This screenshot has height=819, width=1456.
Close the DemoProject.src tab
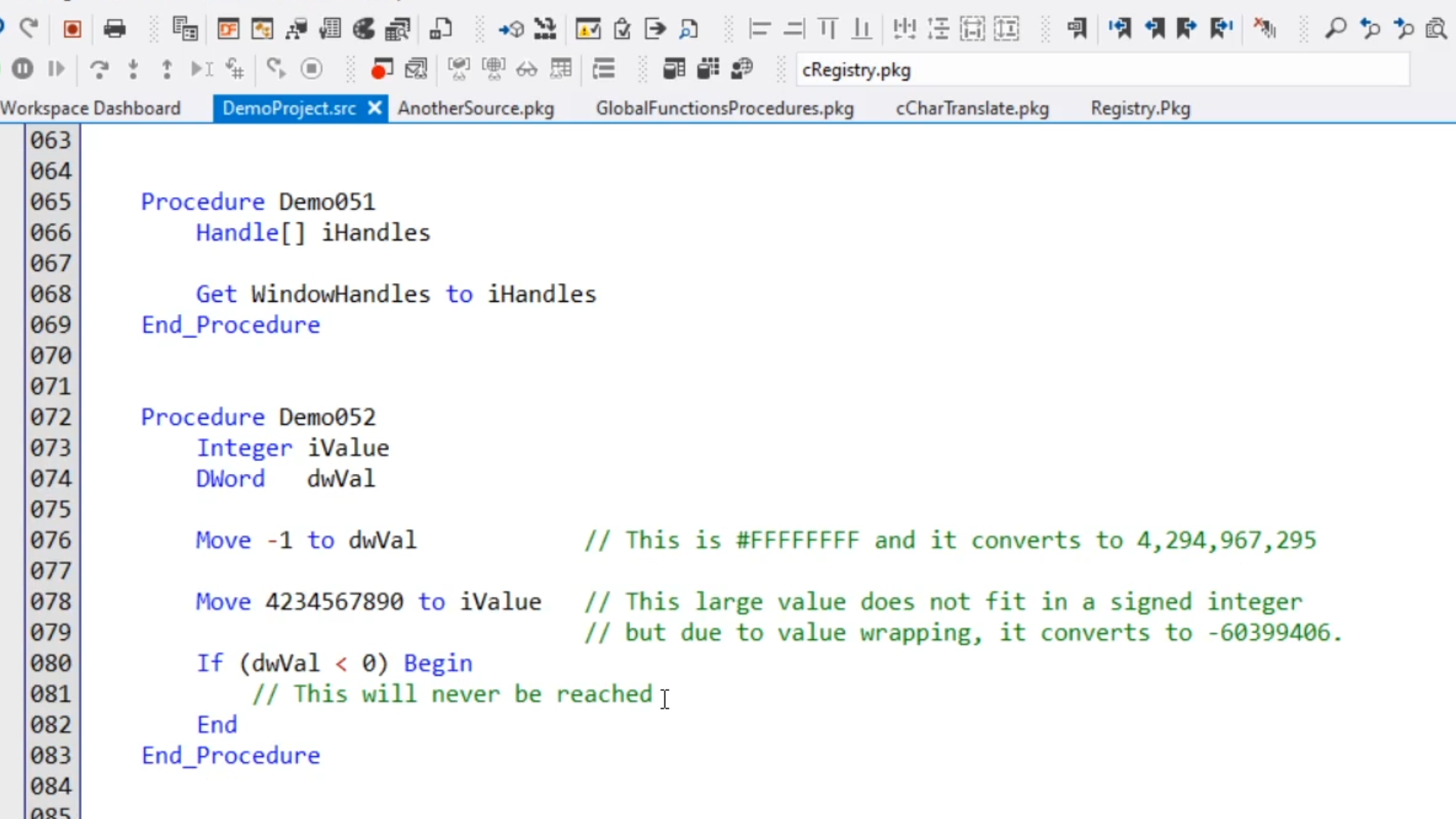click(x=375, y=108)
